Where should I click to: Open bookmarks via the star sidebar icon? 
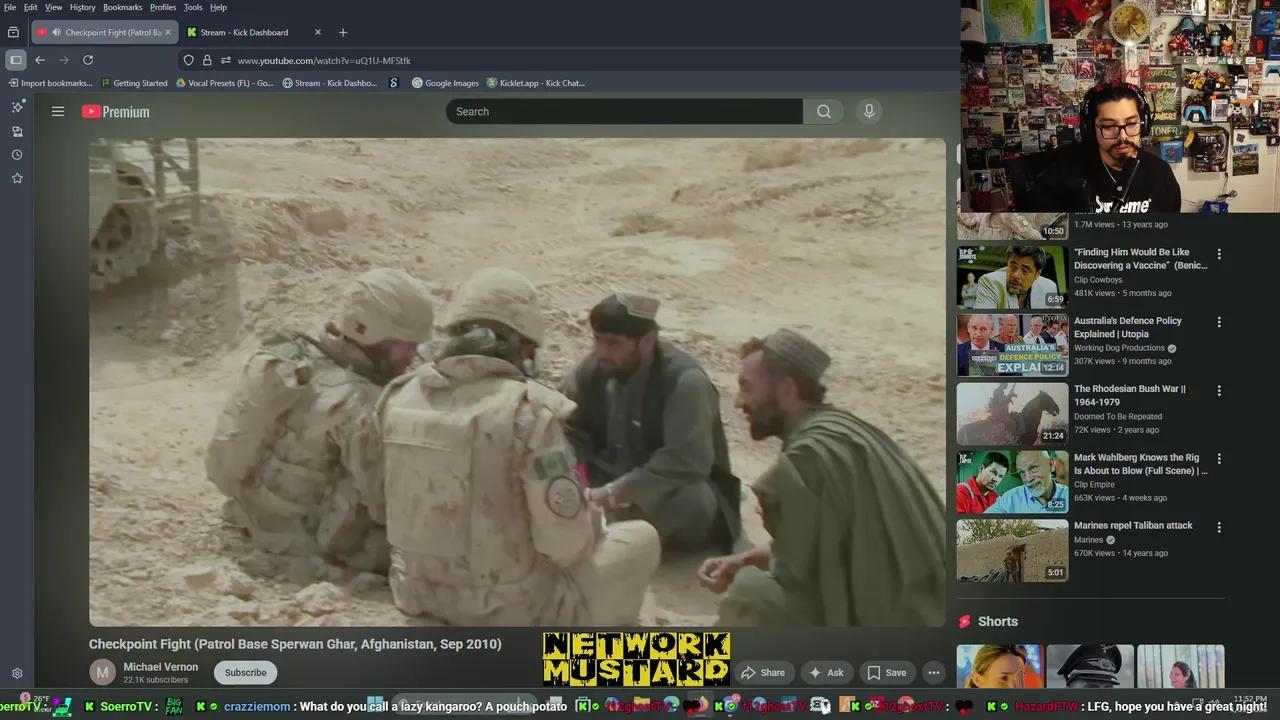coord(17,179)
